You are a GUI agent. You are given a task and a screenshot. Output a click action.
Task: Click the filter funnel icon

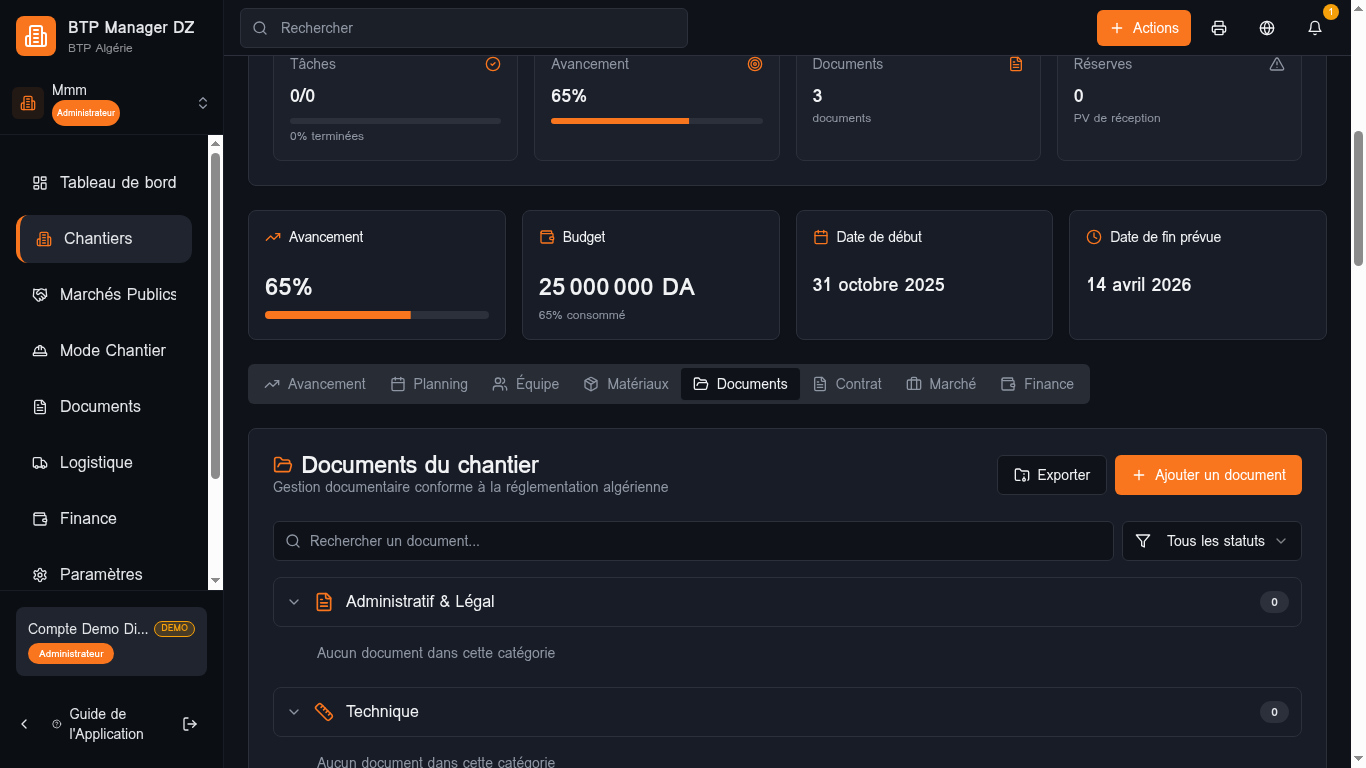click(x=1143, y=541)
